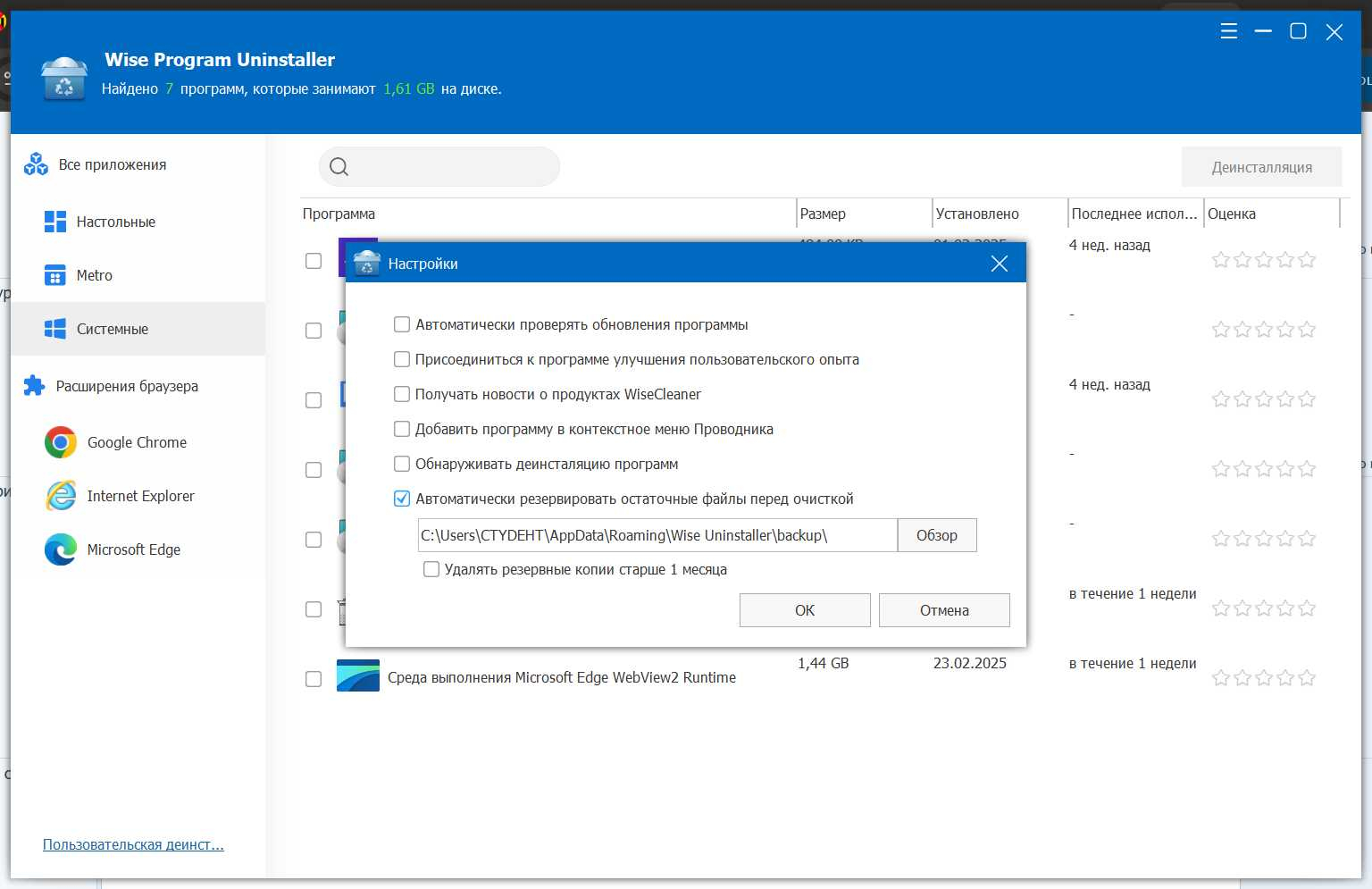Image resolution: width=1372 pixels, height=889 pixels.
Task: Select Metro in the sidebar
Action: (138, 275)
